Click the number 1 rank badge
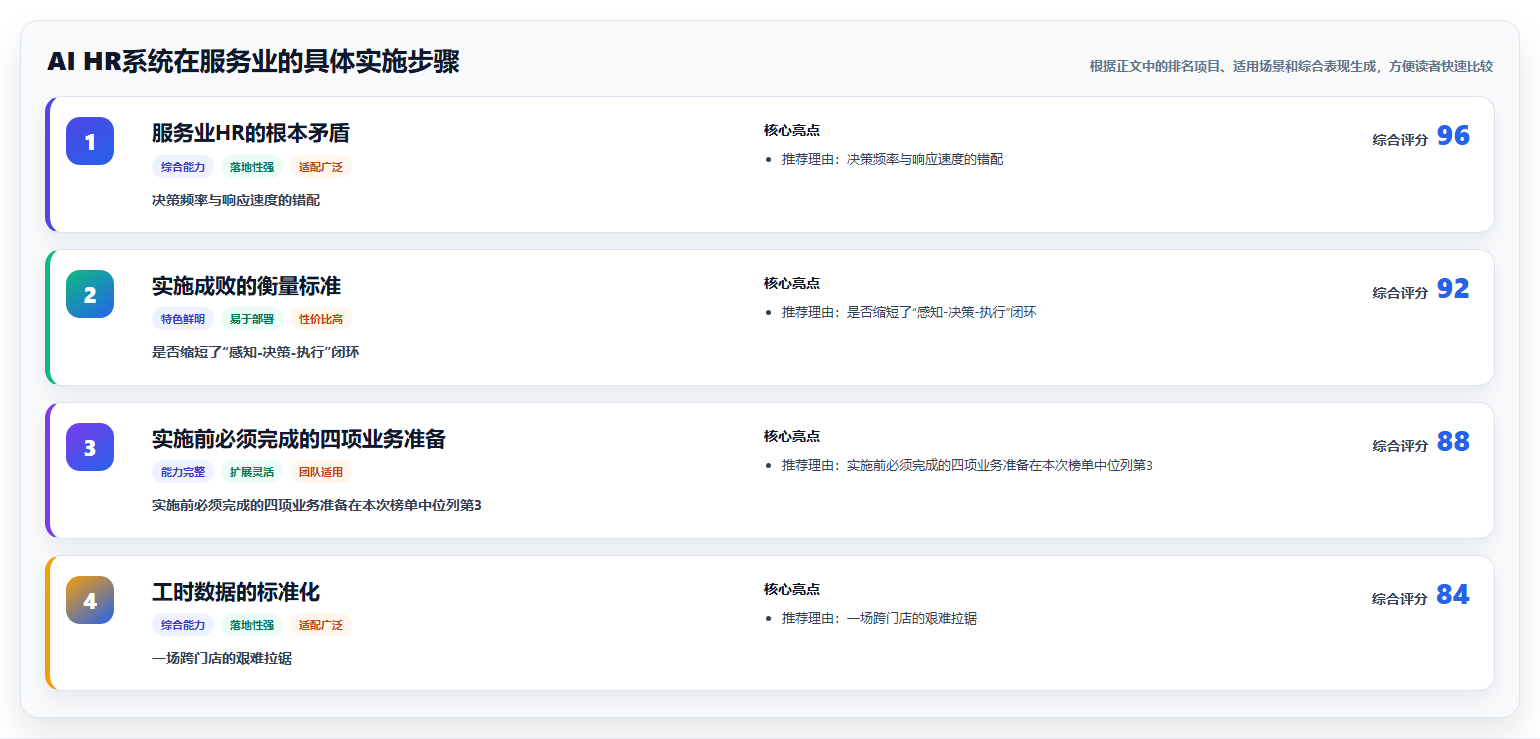The image size is (1540, 739). (x=90, y=141)
